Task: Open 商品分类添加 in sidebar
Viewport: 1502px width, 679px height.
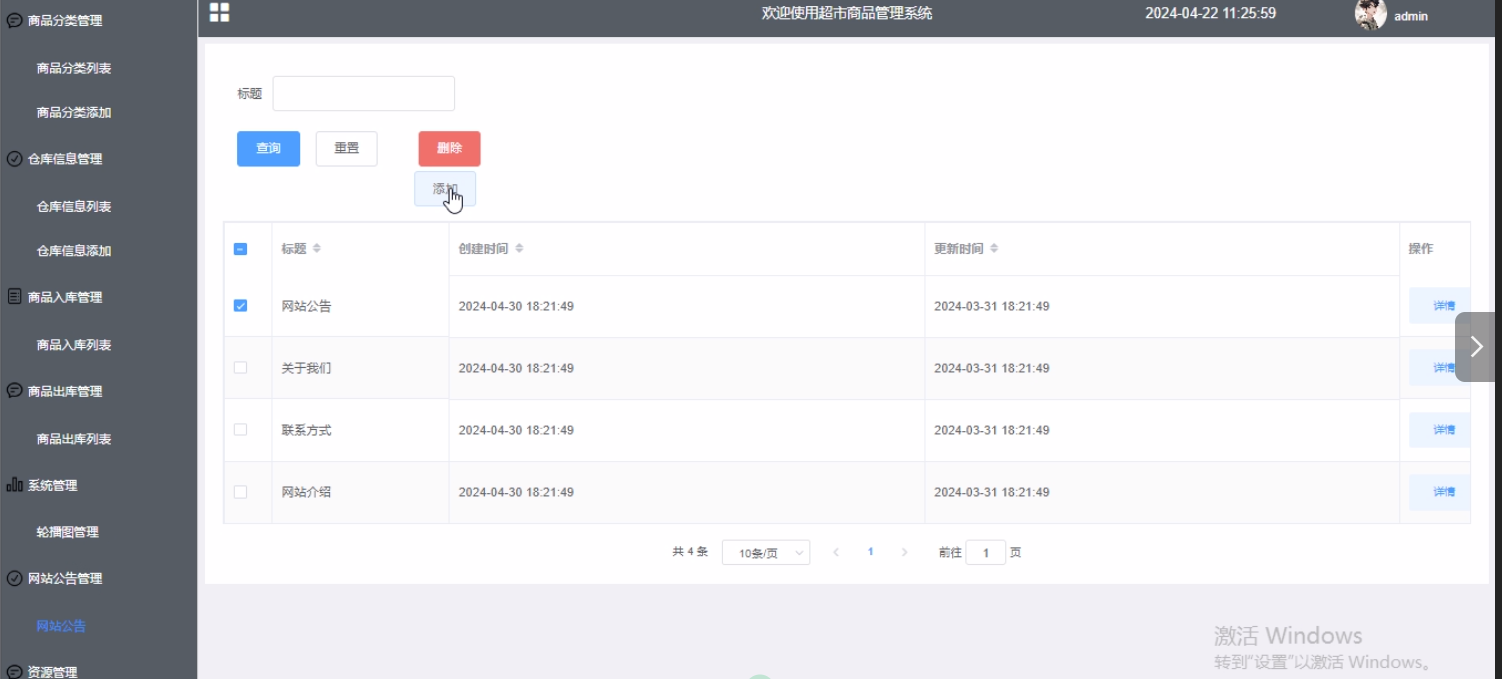Action: click(x=74, y=113)
